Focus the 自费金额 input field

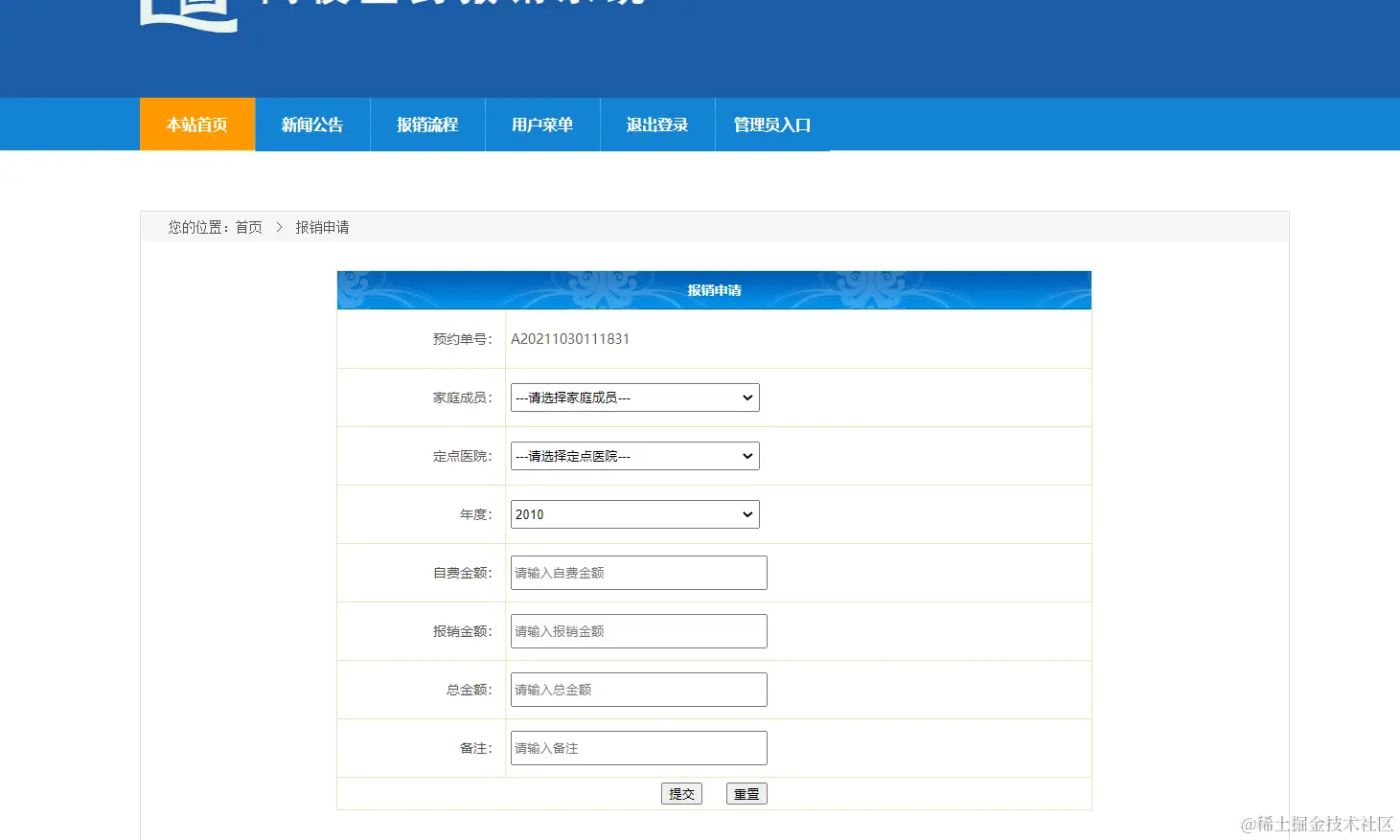(639, 573)
